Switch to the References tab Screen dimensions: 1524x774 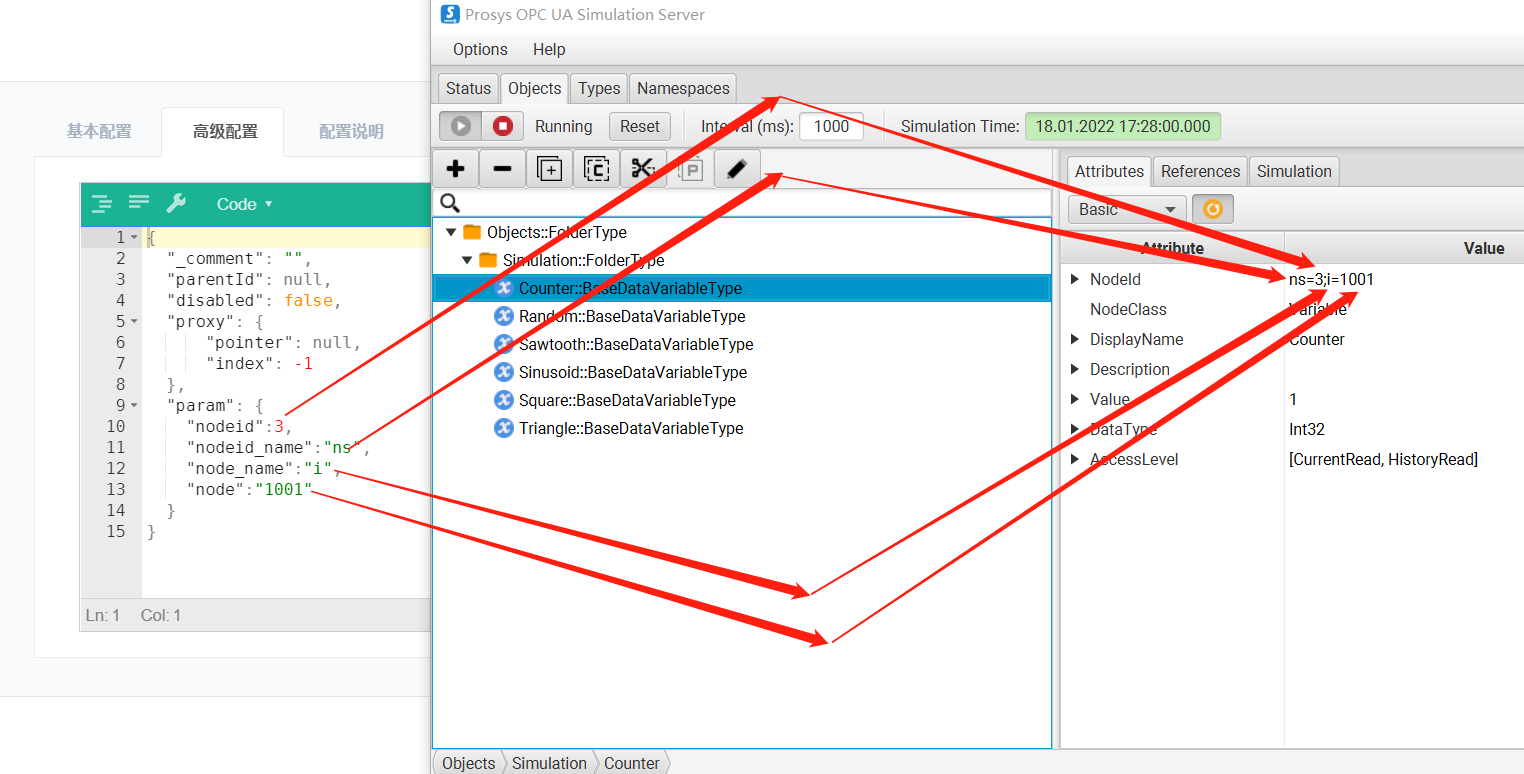click(1200, 171)
